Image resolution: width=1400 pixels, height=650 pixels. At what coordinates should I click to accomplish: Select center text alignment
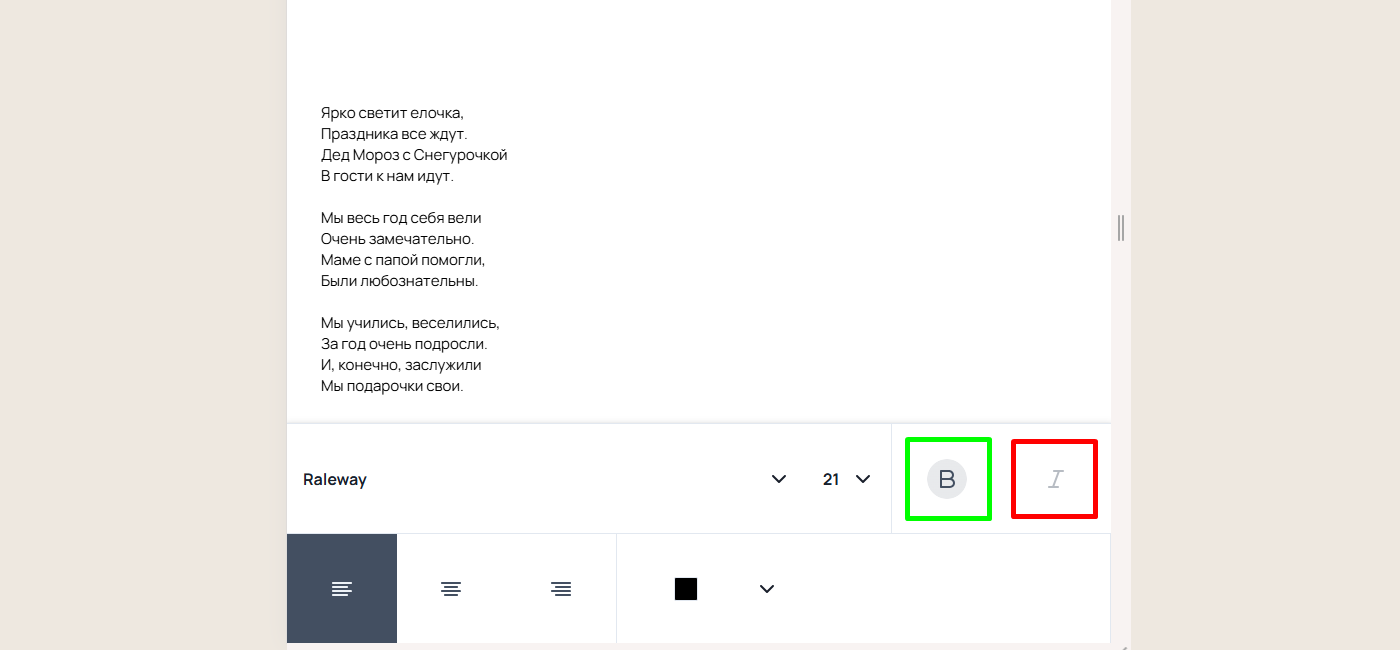(x=451, y=589)
